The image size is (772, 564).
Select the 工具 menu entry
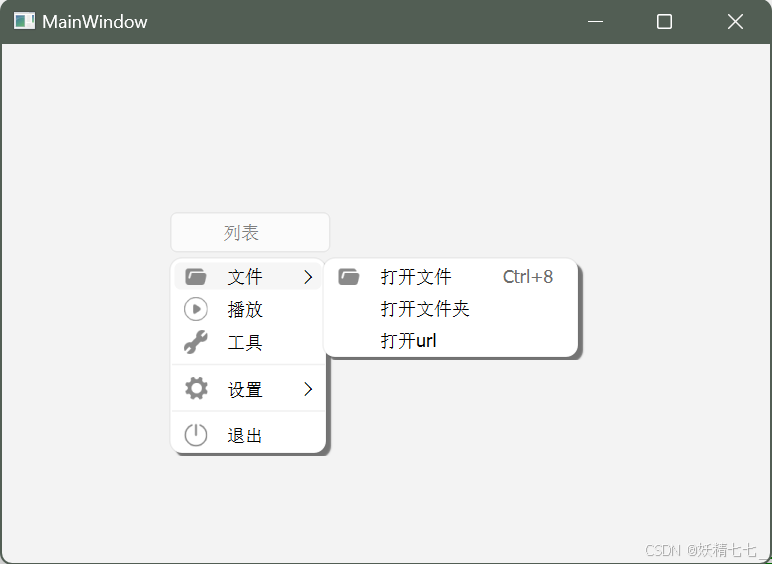click(x=248, y=342)
